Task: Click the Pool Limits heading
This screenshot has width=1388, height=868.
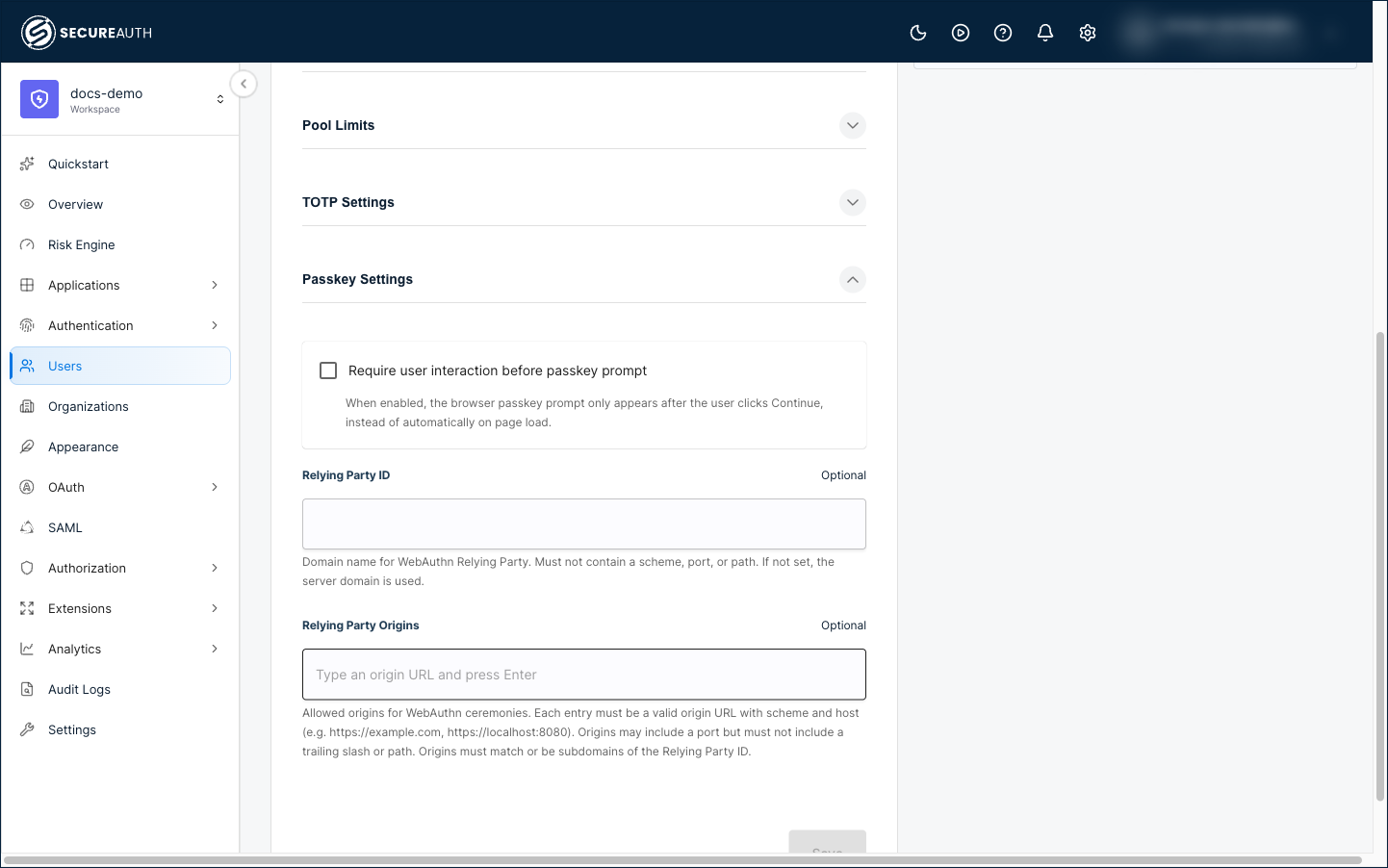Action: (x=338, y=125)
